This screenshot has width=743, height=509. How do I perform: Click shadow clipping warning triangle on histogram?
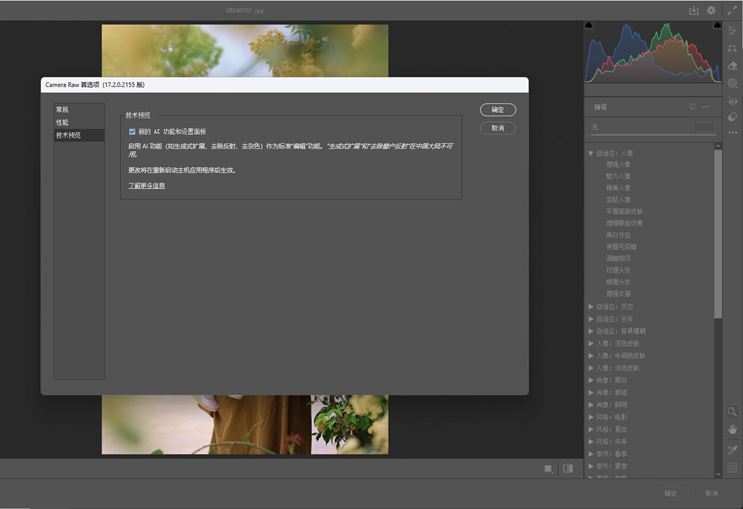point(589,25)
